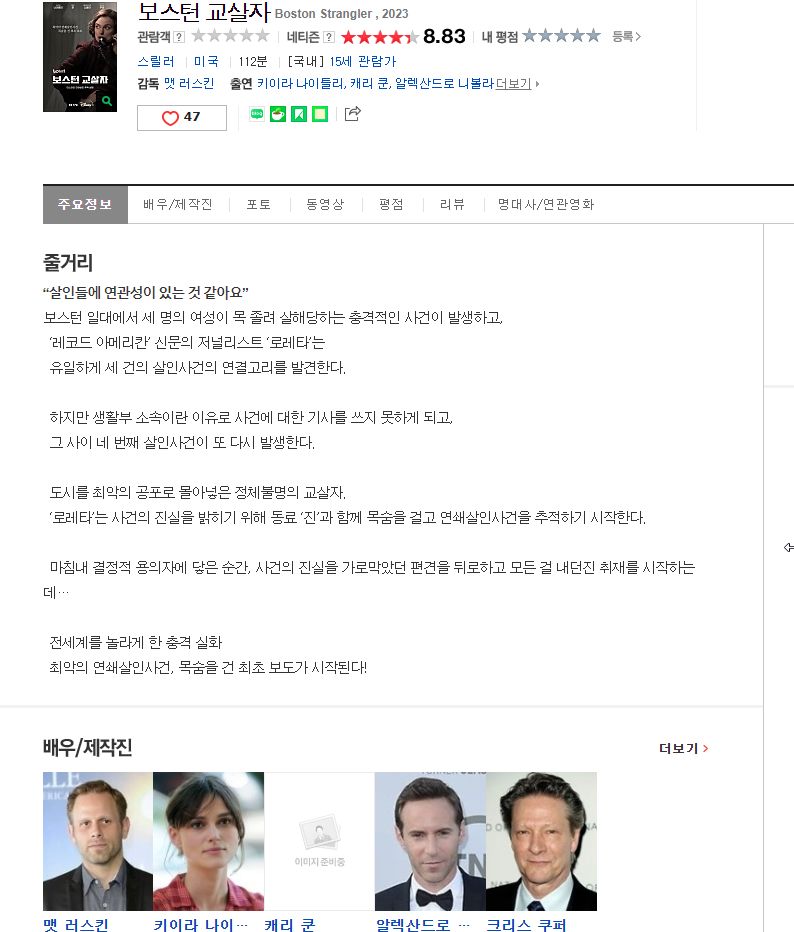Image resolution: width=794 pixels, height=932 pixels.
Task: Click the pale yellow memo share icon
Action: point(320,114)
